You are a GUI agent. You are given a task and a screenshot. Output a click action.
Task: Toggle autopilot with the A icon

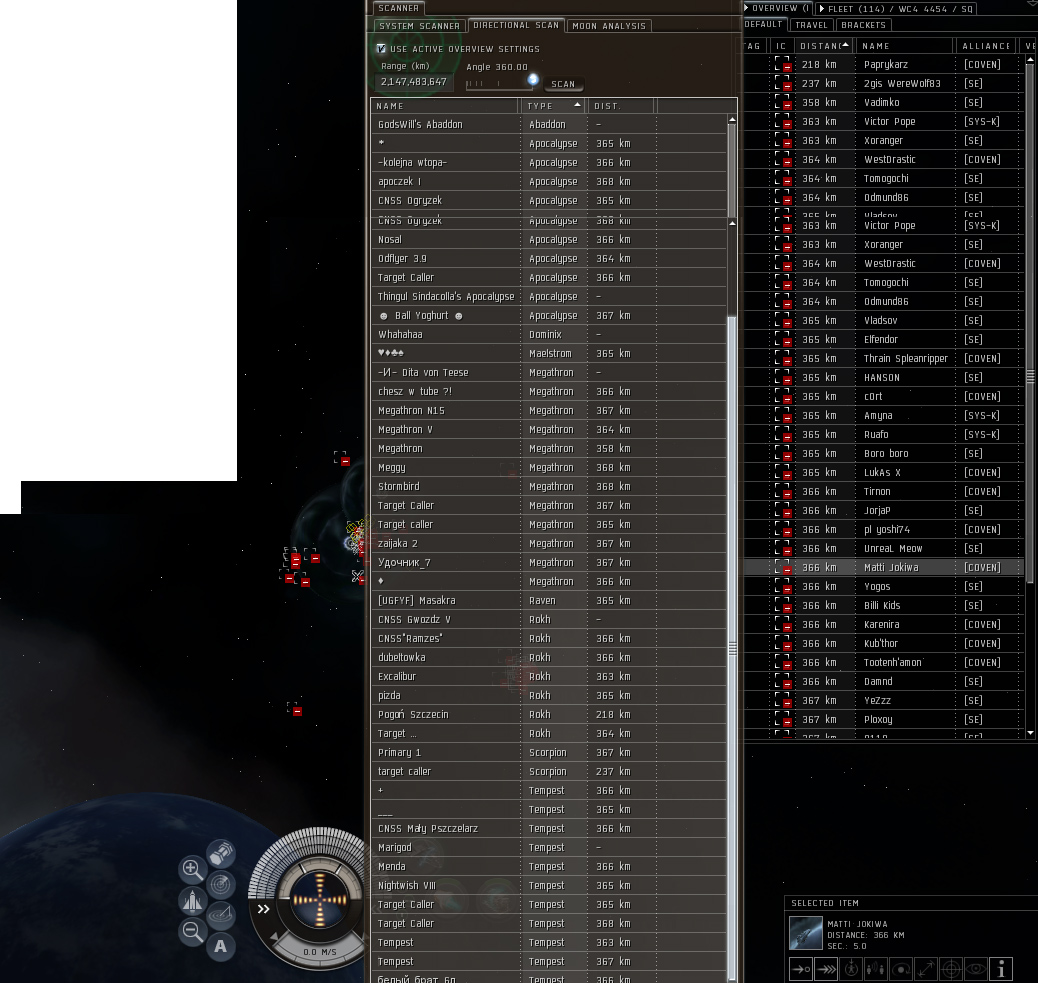coord(220,947)
